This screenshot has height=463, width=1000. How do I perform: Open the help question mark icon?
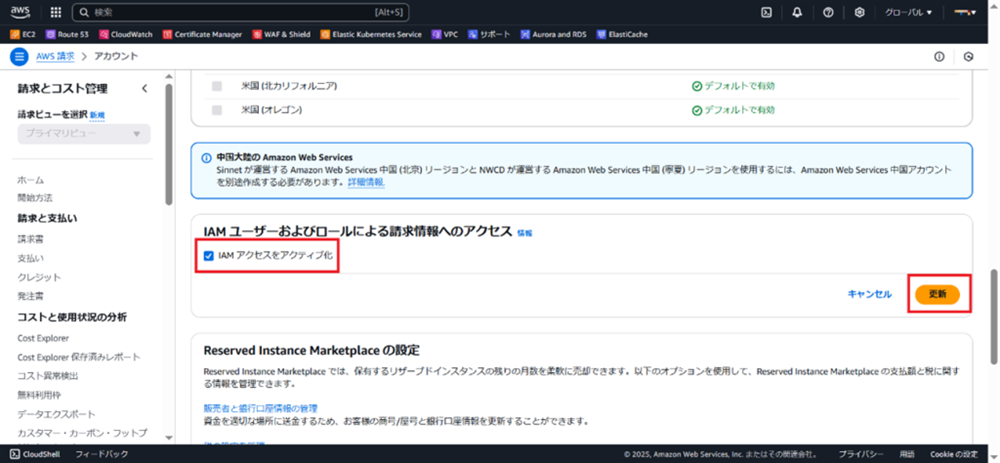coord(828,13)
